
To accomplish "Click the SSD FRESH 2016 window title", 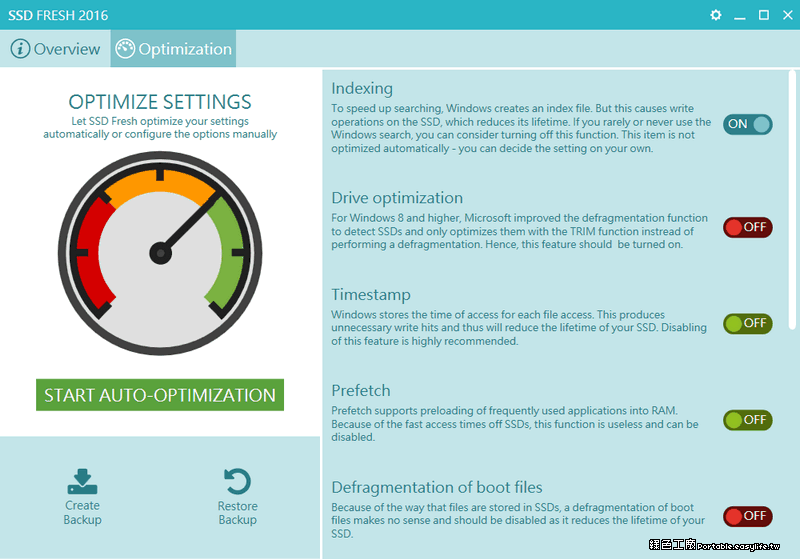I will [58, 15].
